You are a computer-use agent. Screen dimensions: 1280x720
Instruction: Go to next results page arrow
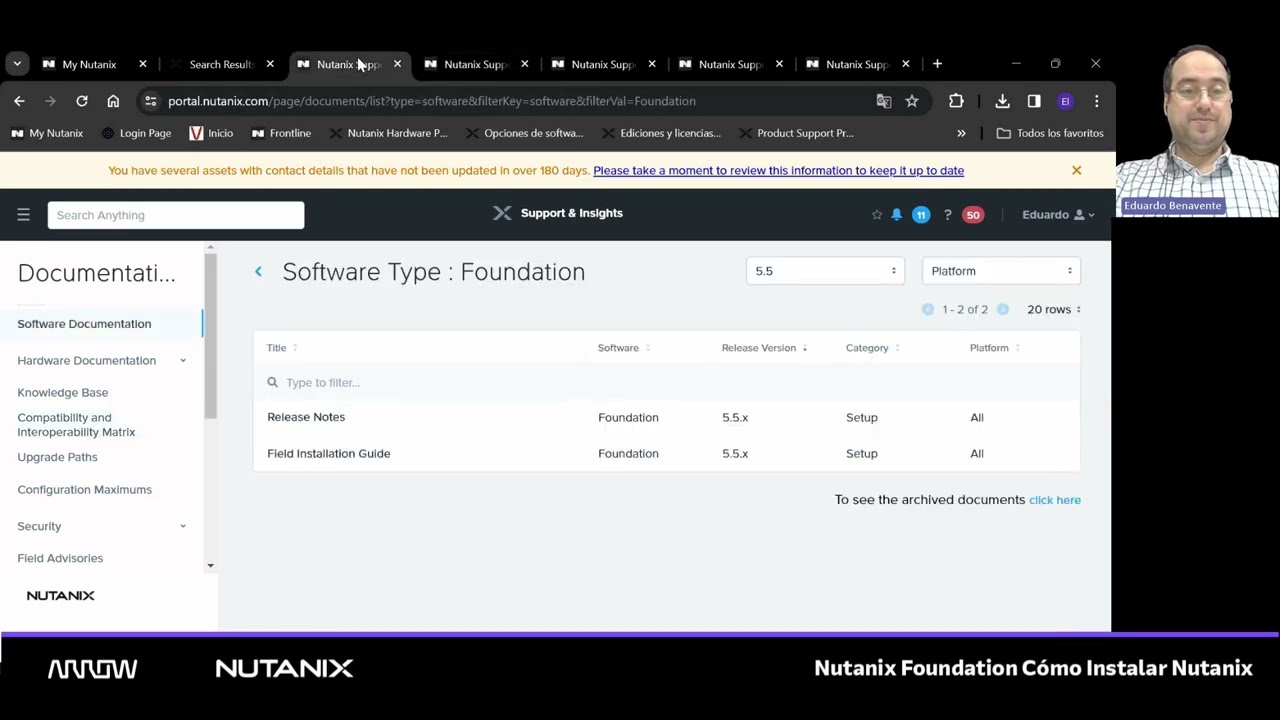click(1003, 309)
